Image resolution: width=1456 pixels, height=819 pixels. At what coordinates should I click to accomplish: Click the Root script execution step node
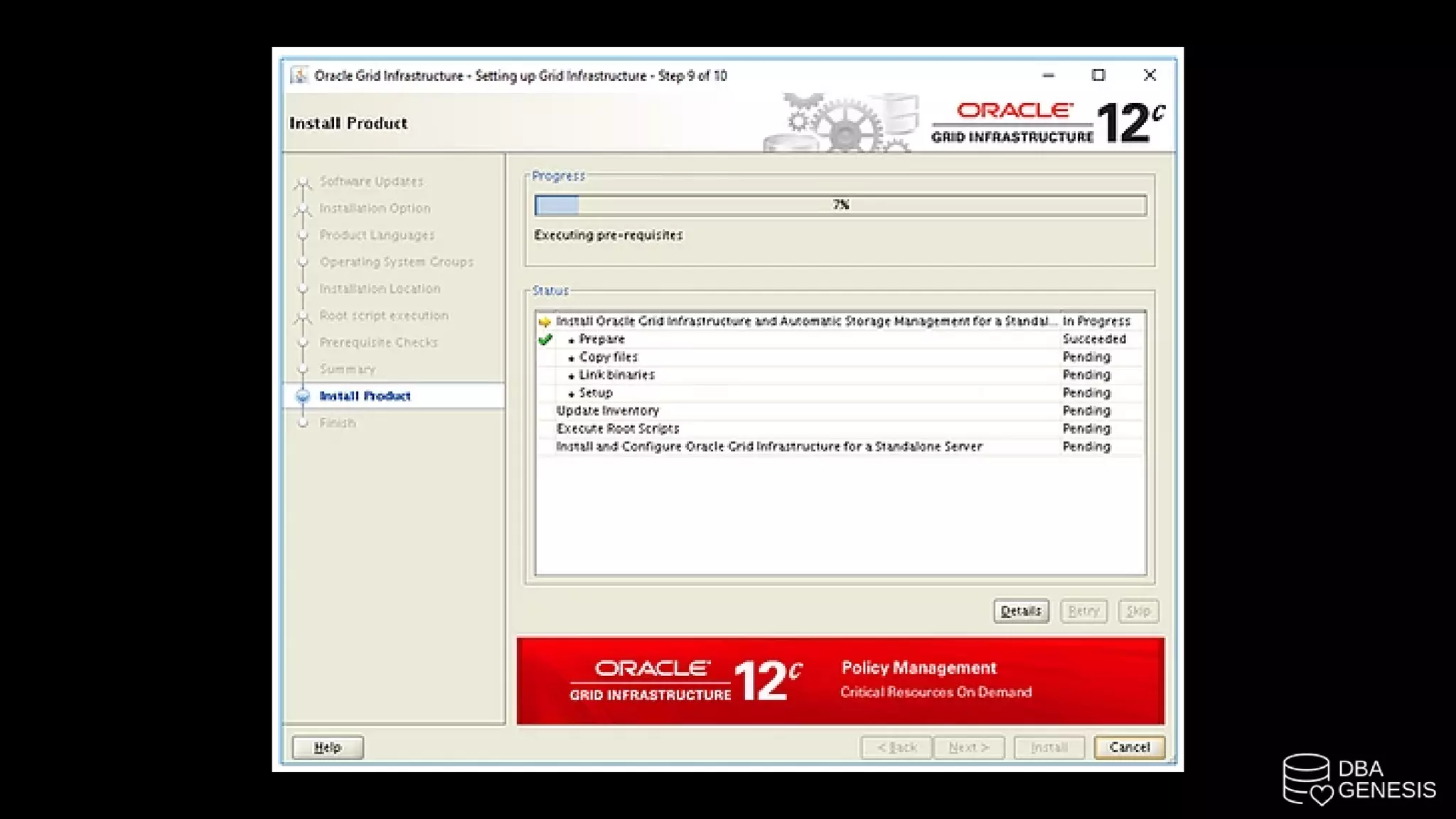click(x=303, y=316)
